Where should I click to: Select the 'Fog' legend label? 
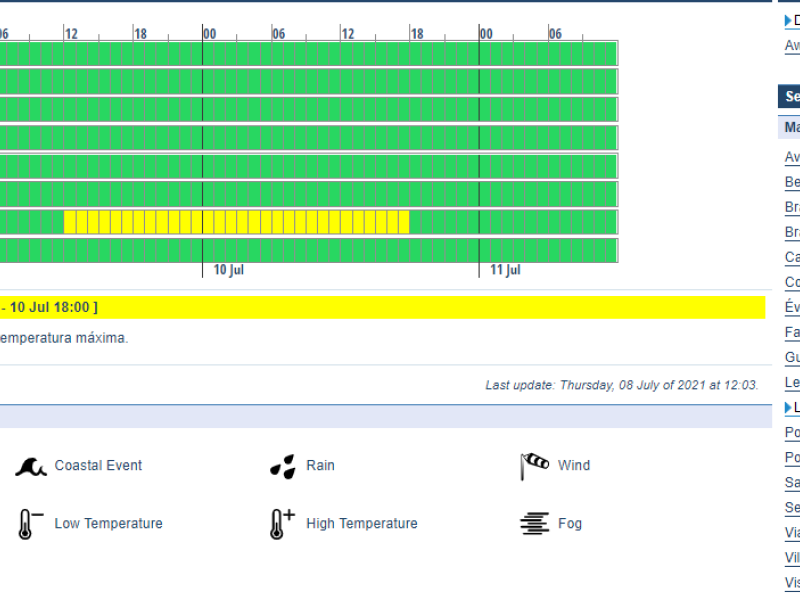tap(570, 523)
